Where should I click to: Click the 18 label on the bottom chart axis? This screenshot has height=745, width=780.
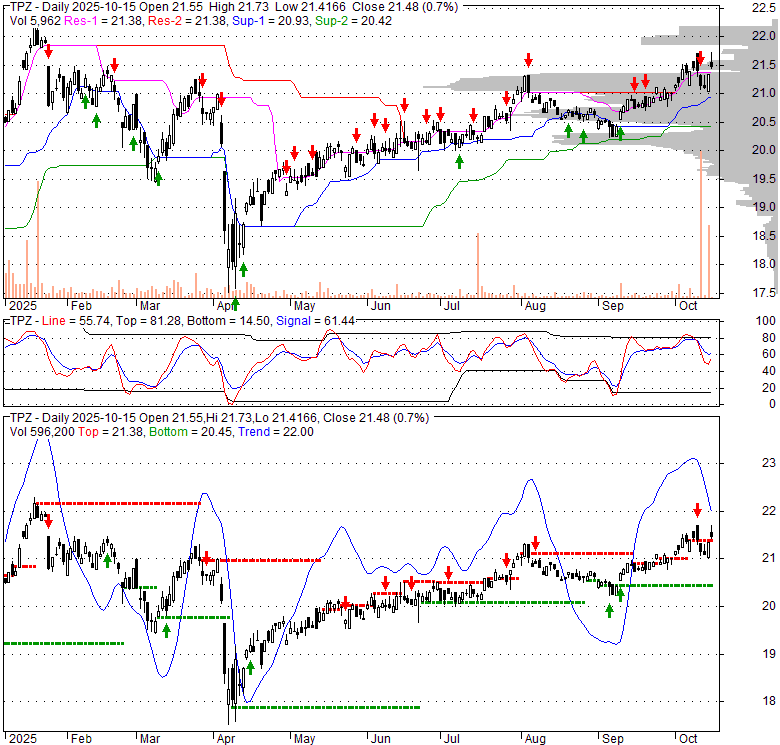(x=769, y=701)
